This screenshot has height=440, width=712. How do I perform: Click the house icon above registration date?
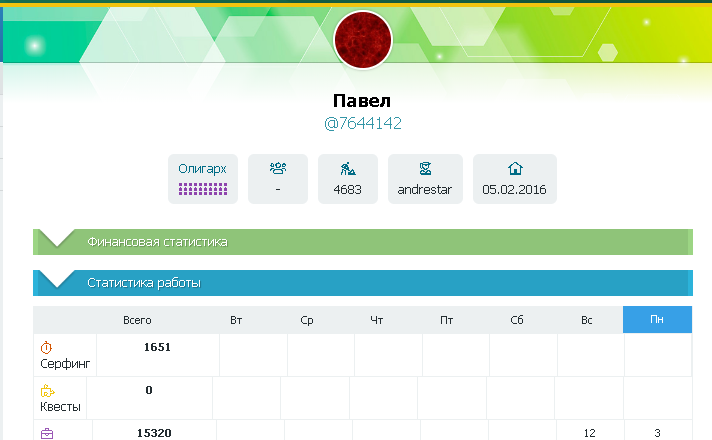(x=515, y=168)
